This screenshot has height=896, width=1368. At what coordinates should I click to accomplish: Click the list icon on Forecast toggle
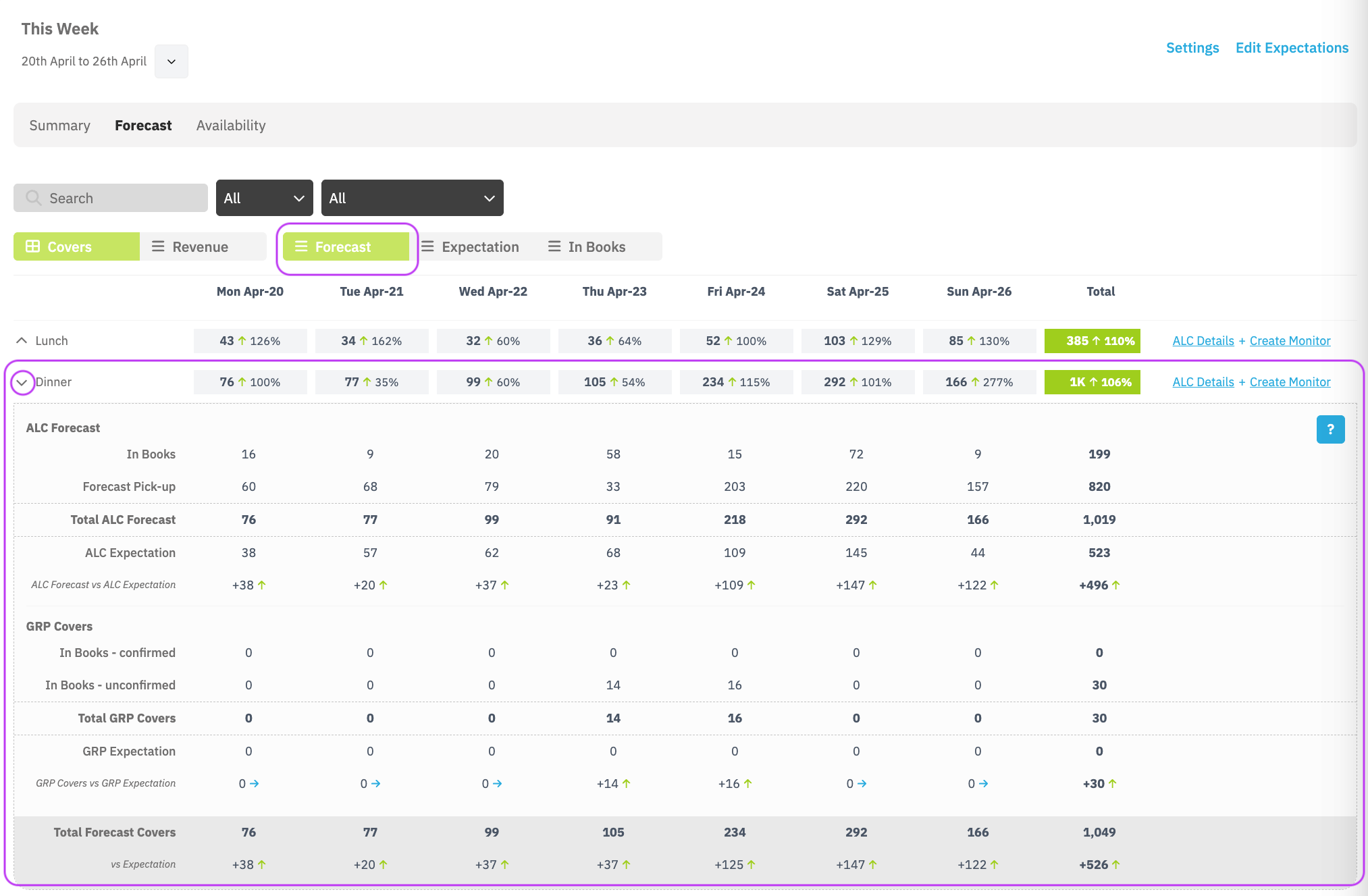click(x=301, y=246)
